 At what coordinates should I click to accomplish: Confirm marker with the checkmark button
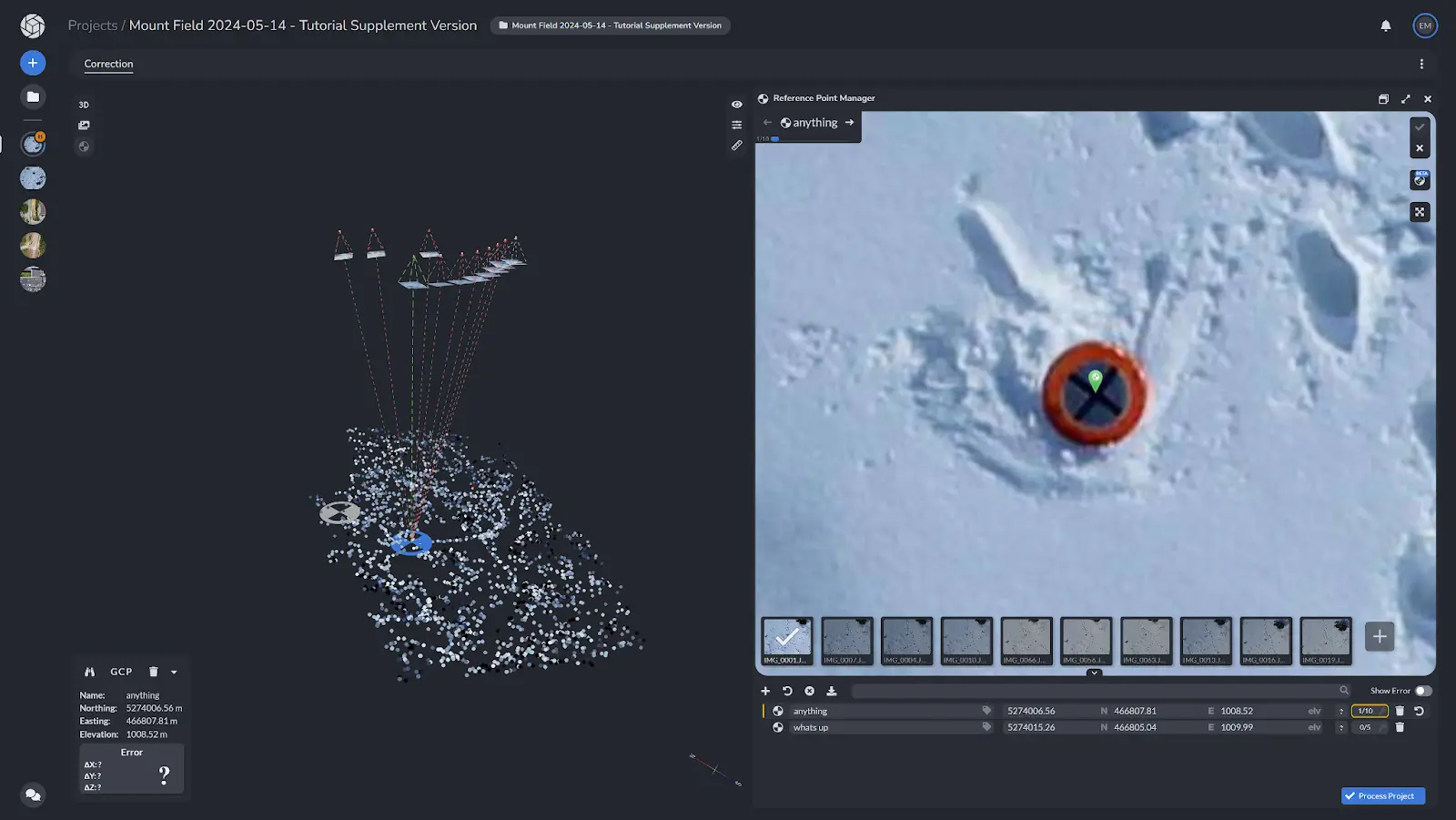pyautogui.click(x=1420, y=127)
